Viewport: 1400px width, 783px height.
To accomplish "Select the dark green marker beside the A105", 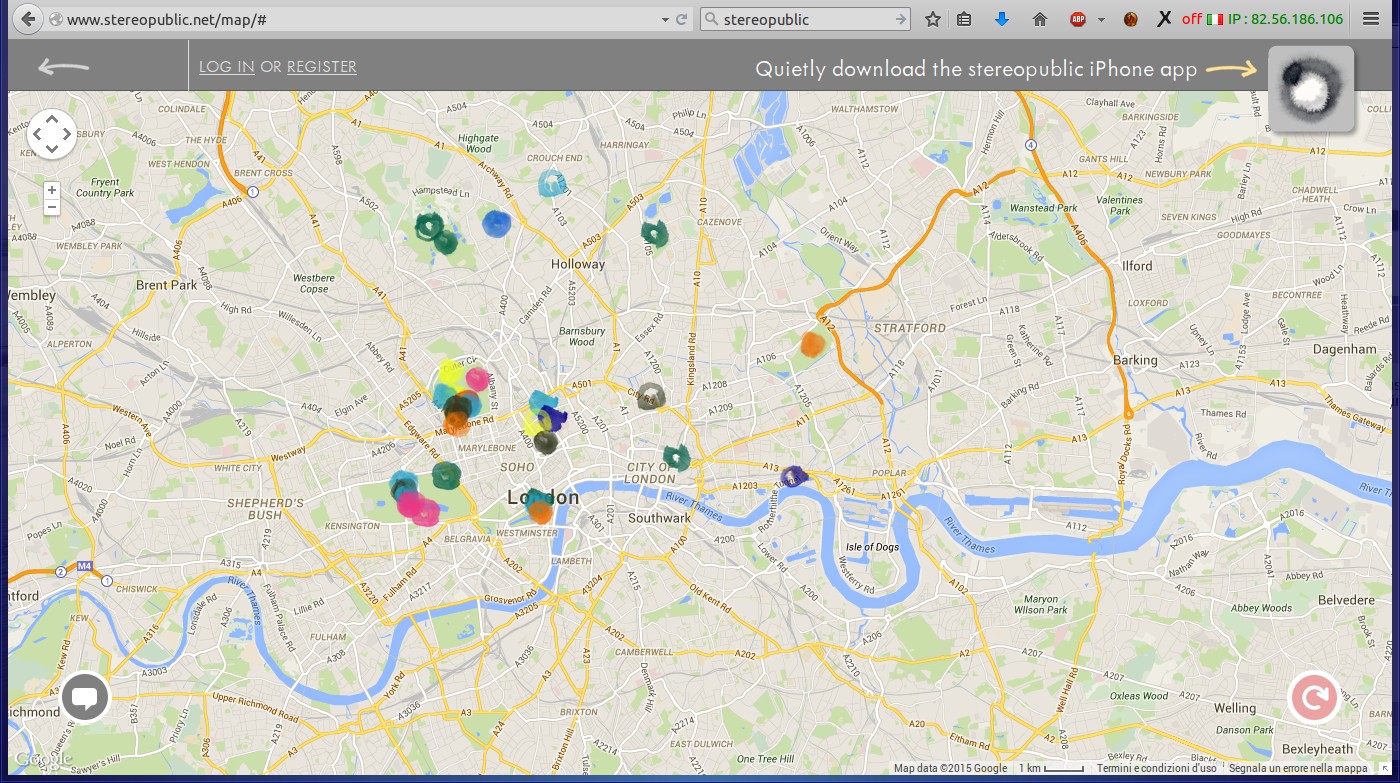I will pos(654,234).
